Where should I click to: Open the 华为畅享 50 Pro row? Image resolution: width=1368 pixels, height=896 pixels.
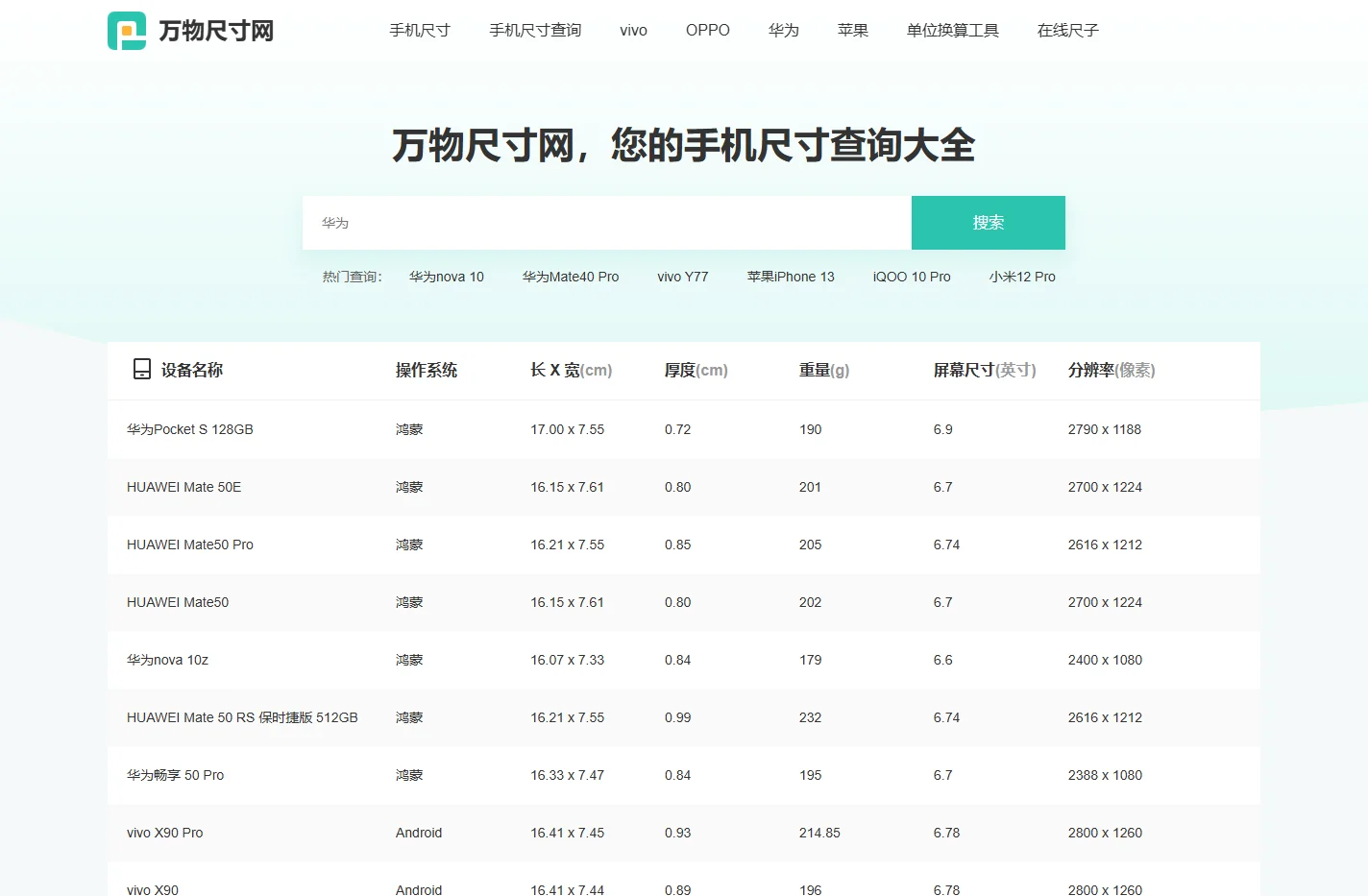tap(684, 775)
